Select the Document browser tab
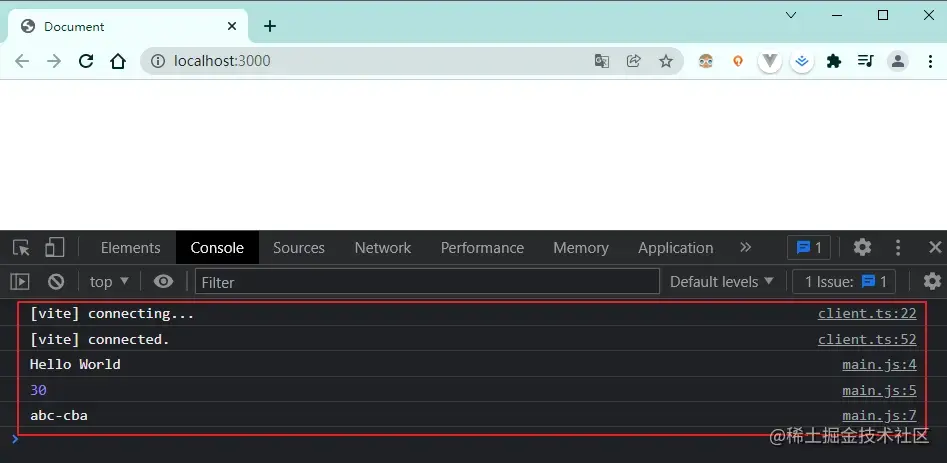The image size is (947, 463). pyautogui.click(x=128, y=26)
